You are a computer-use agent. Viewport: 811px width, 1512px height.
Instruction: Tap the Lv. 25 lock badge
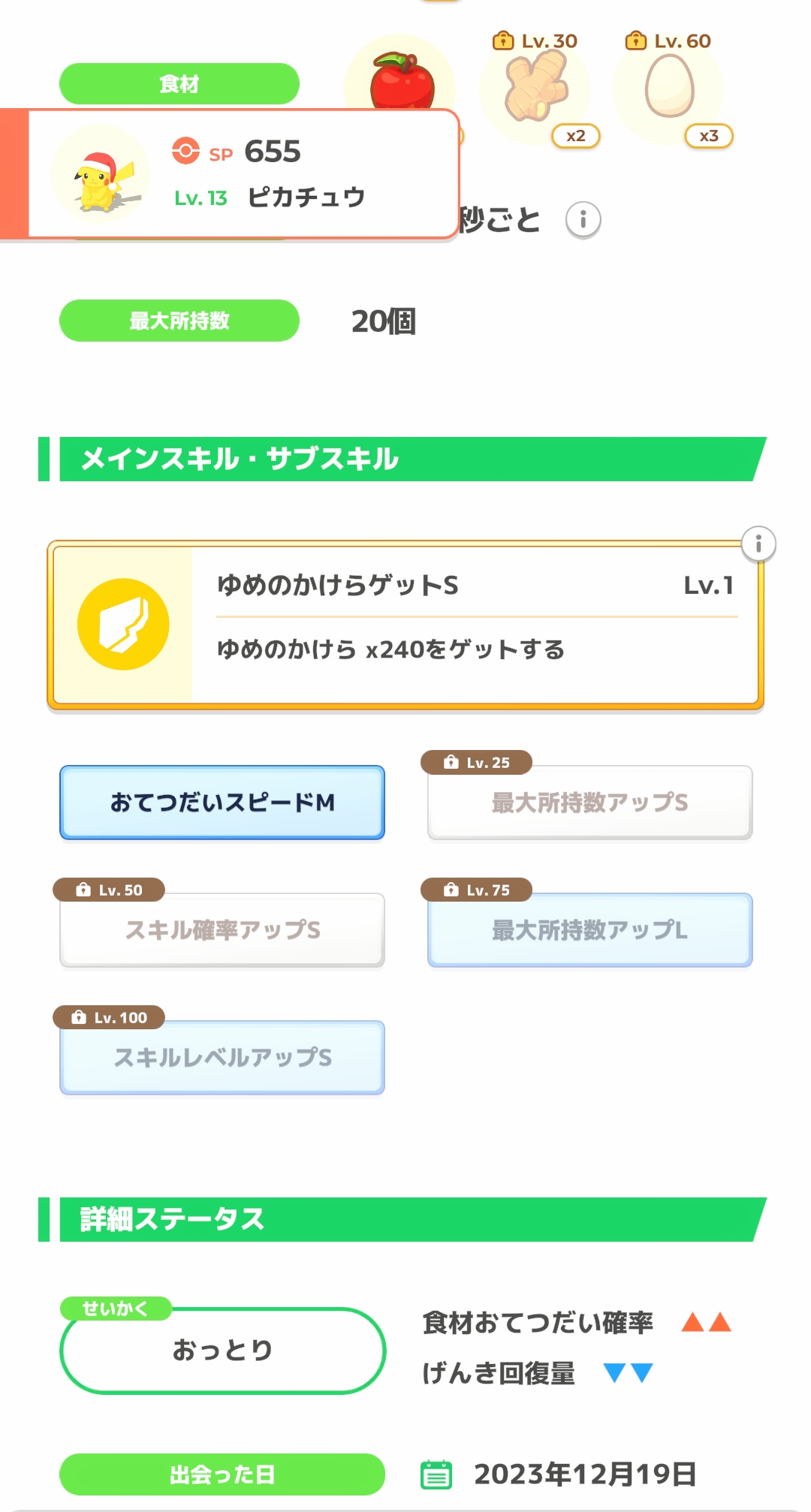[x=477, y=763]
